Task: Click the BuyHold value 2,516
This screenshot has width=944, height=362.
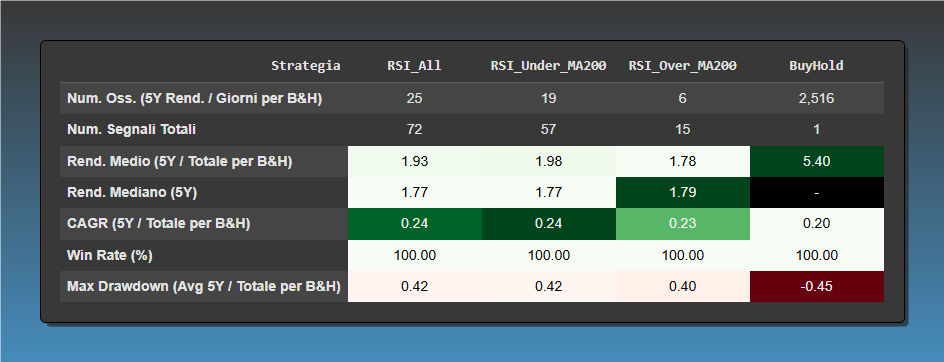Action: (x=816, y=99)
